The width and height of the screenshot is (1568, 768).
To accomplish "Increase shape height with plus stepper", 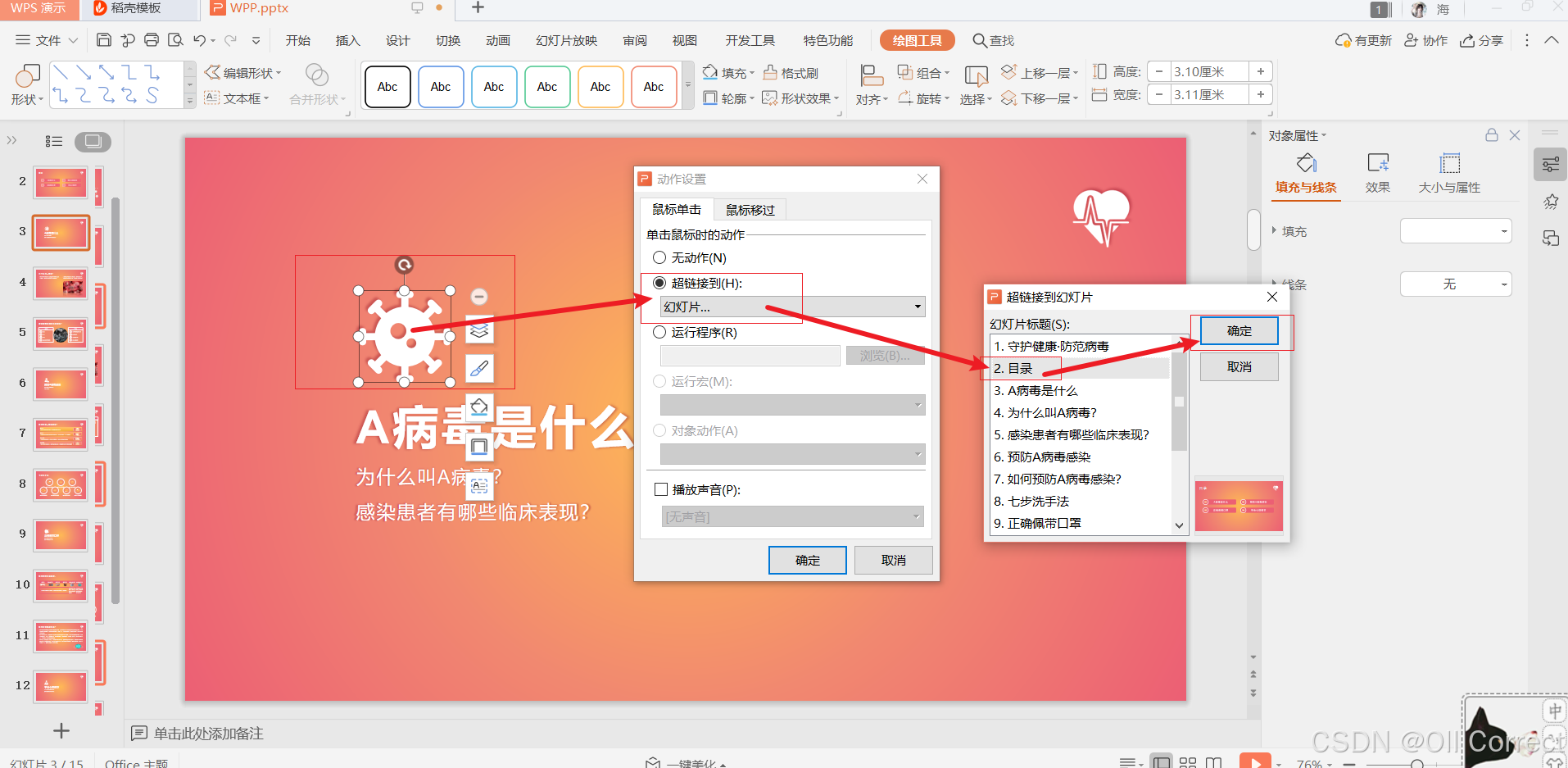I will click(1261, 71).
